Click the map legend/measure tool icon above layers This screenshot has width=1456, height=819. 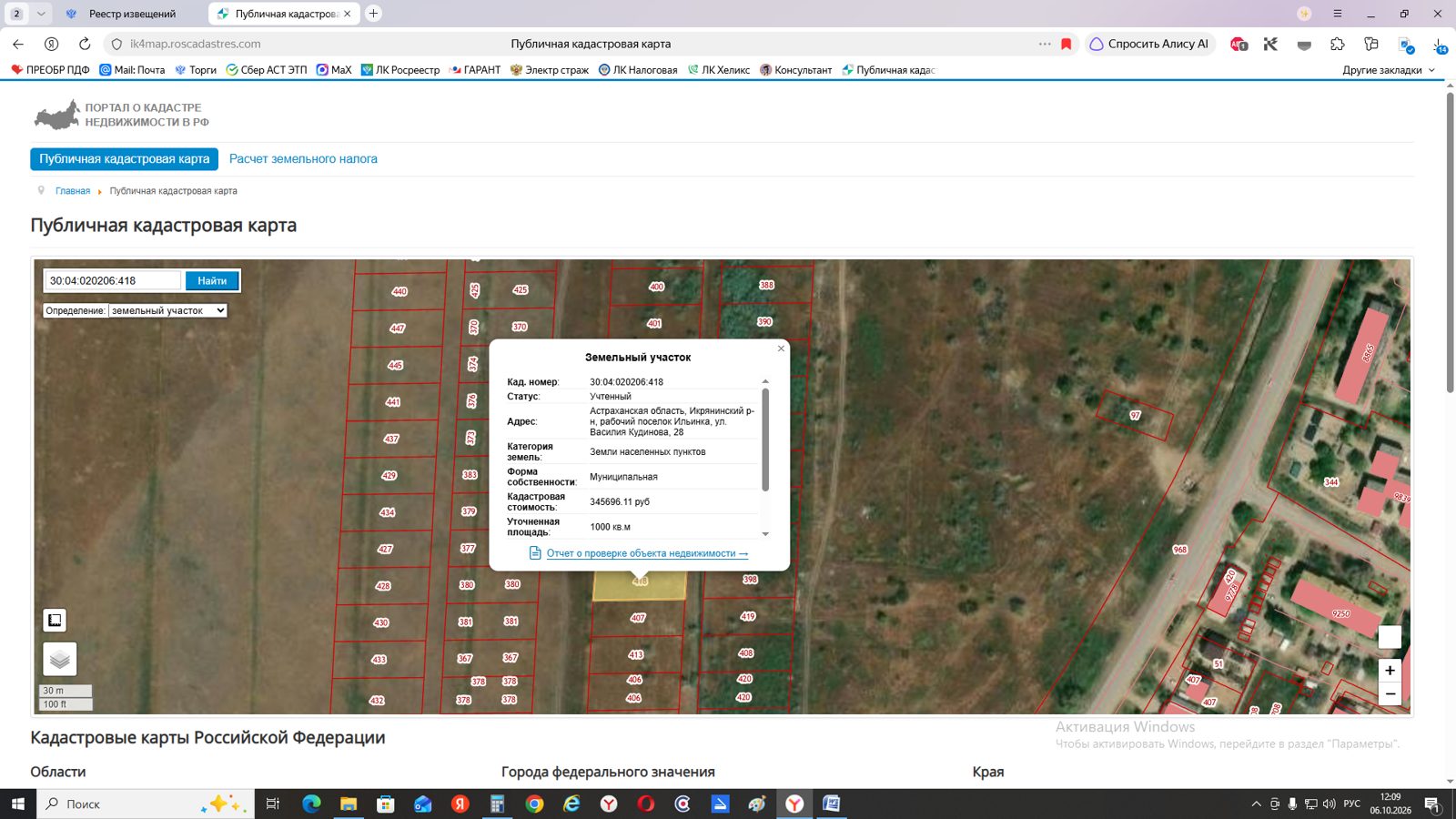[x=55, y=621]
